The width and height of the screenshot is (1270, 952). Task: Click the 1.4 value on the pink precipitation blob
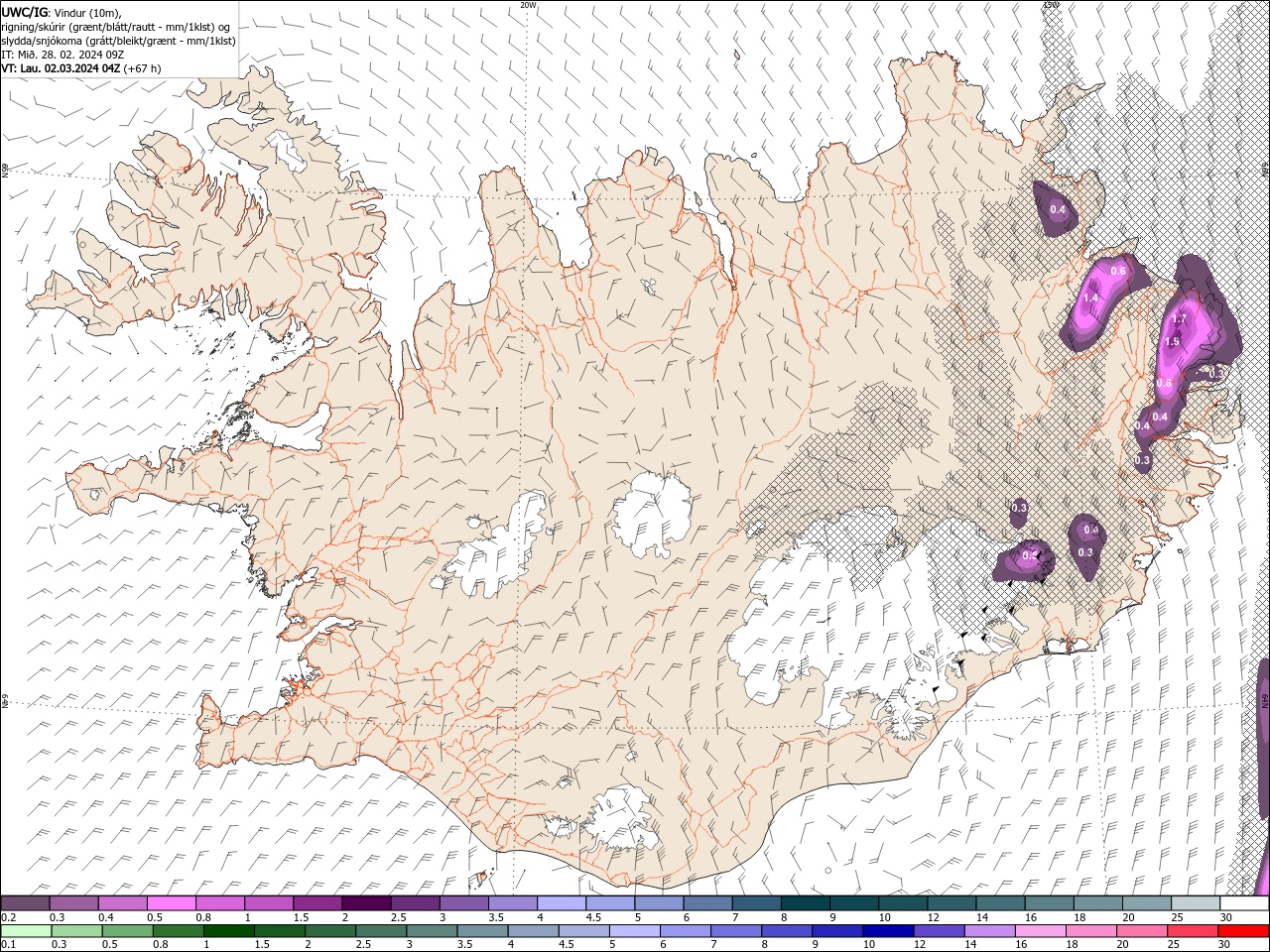point(1090,298)
